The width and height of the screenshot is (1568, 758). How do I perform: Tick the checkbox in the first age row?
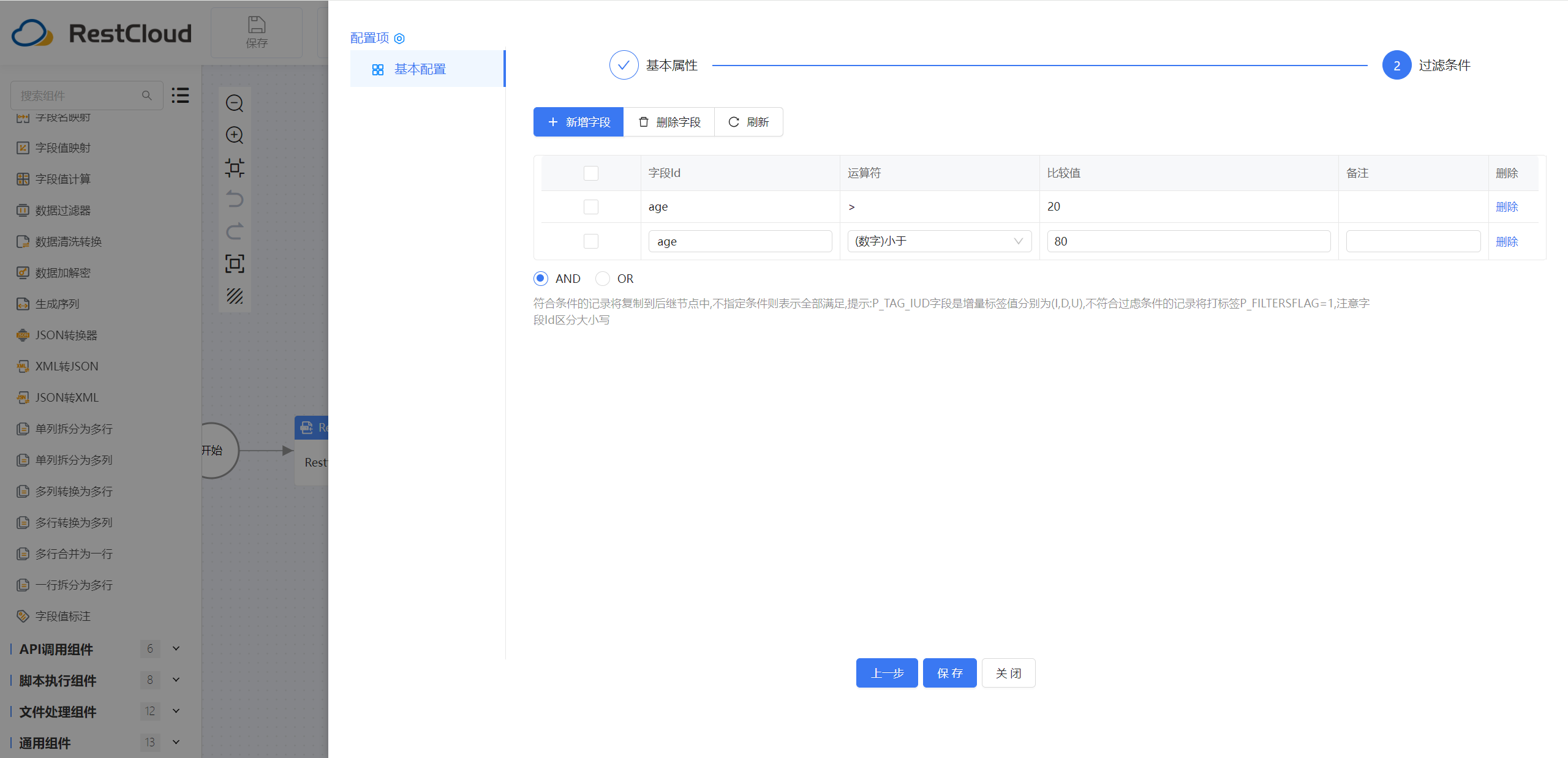click(x=591, y=207)
